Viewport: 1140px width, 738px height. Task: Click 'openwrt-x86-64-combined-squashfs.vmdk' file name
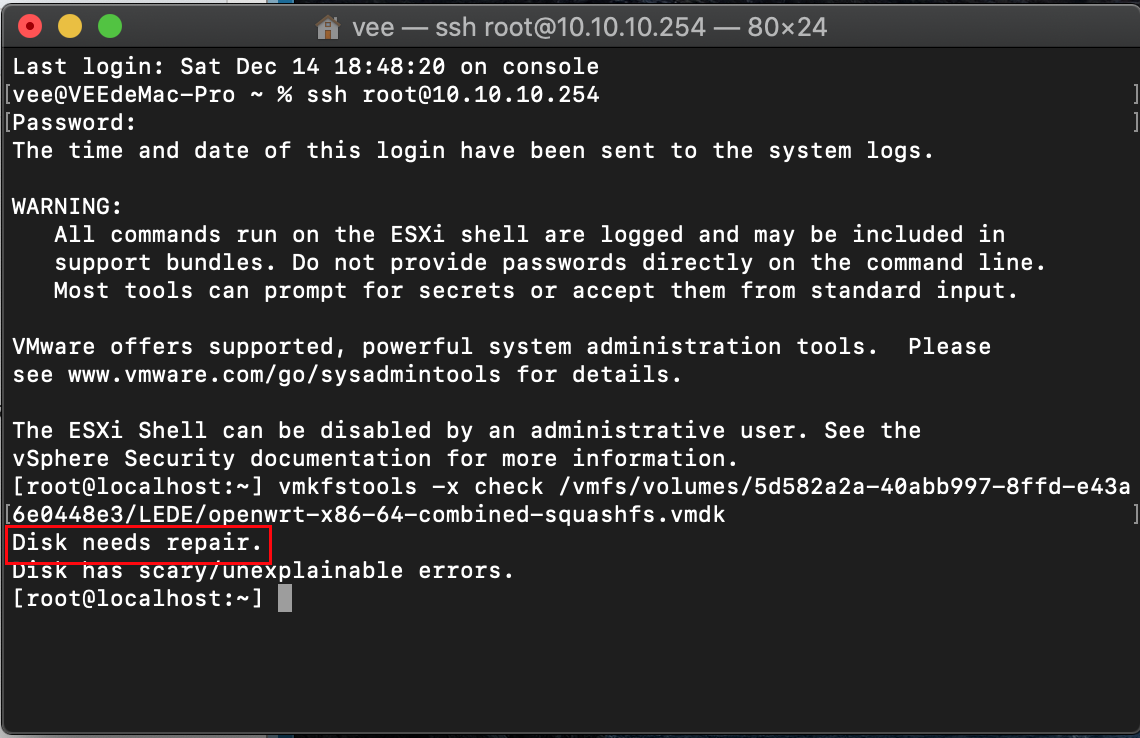coord(467,515)
